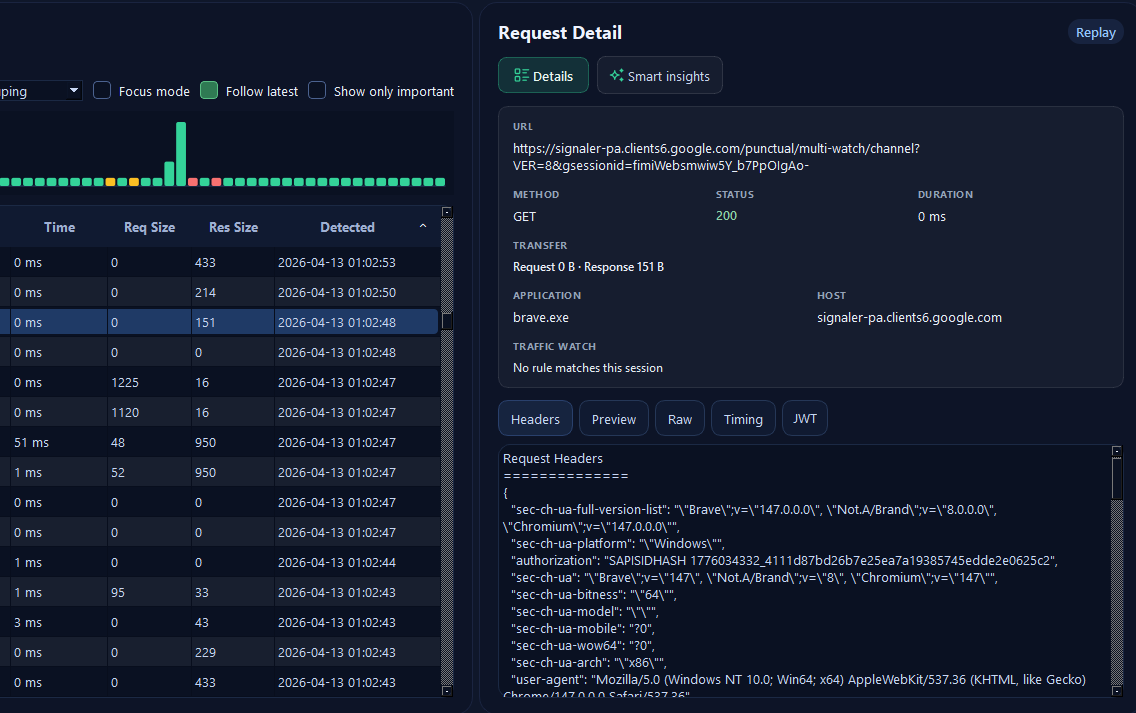Click the Request Detail heading

point(560,33)
